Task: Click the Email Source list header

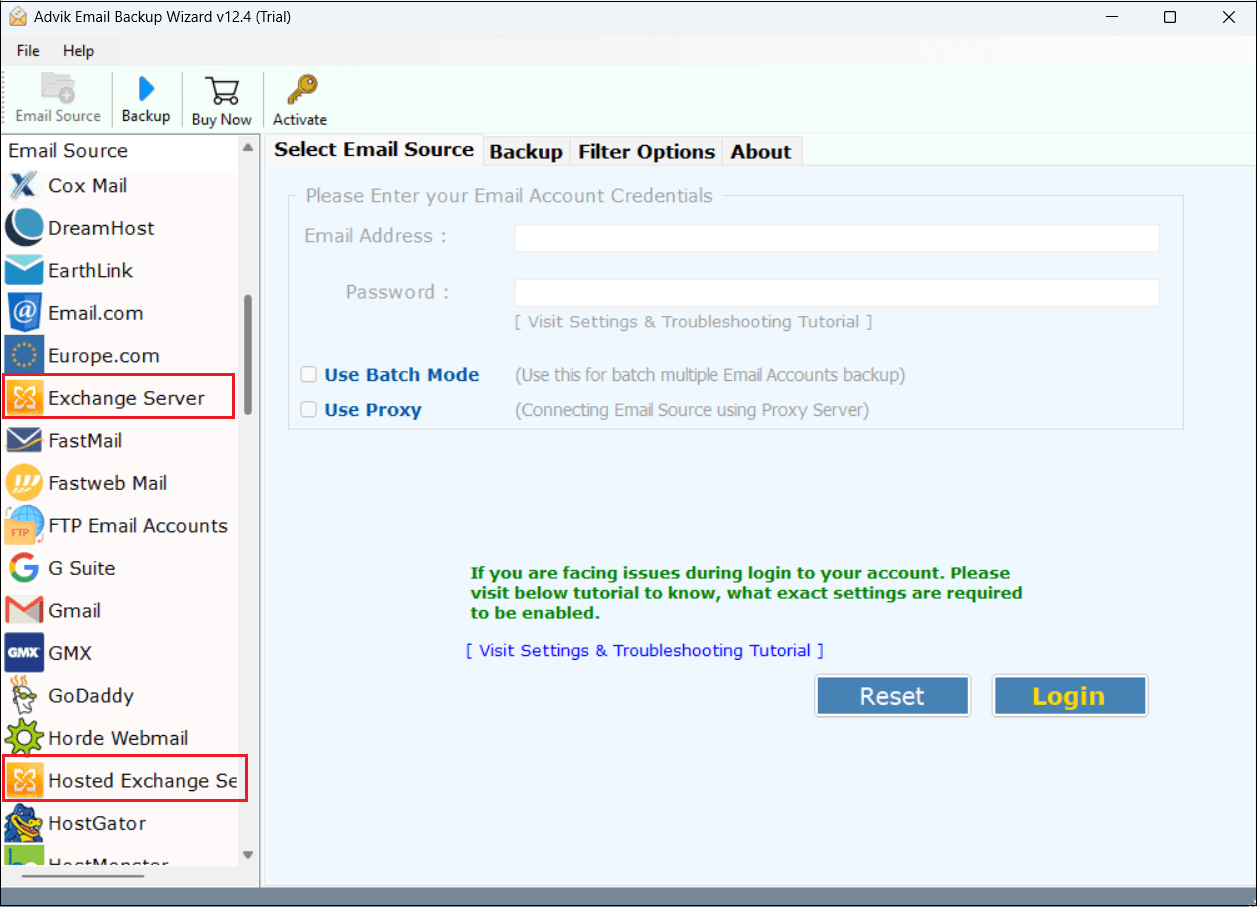Action: pyautogui.click(x=68, y=151)
